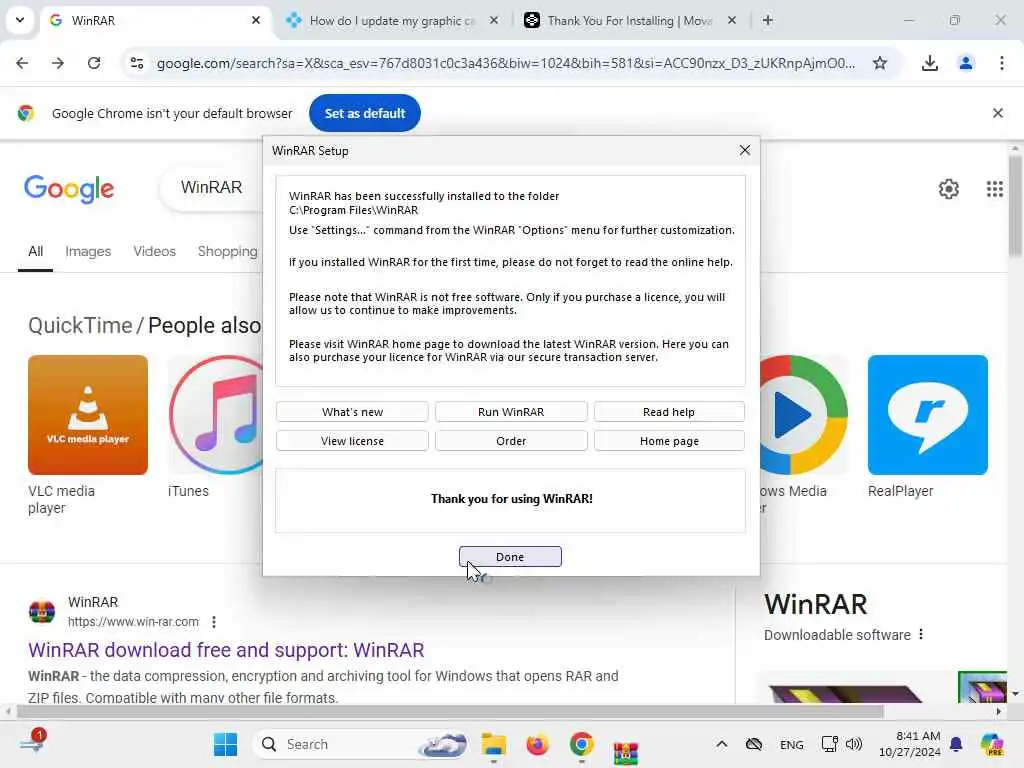Switch to the WinRAR tab
1024x768 pixels.
click(x=155, y=20)
